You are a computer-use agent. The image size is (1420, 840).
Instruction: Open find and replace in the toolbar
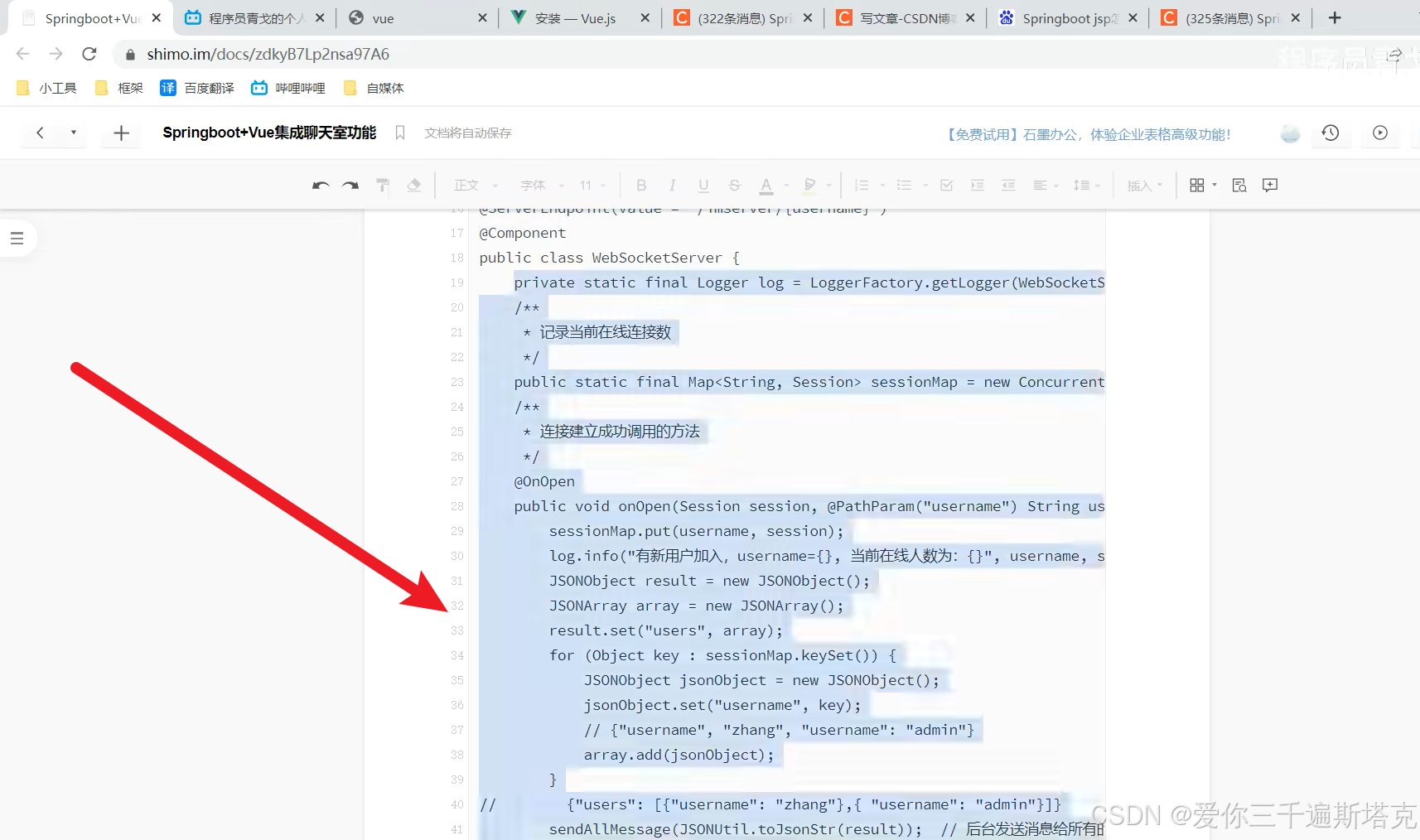1239,185
